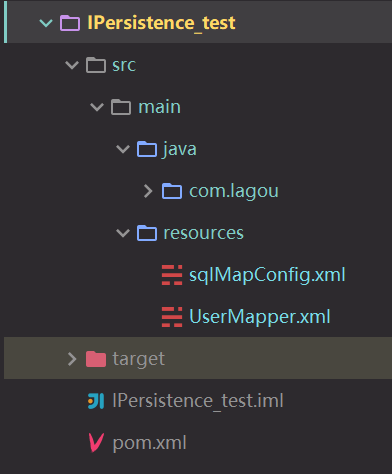Click the src folder icon
This screenshot has width=392, height=474.
[x=96, y=65]
